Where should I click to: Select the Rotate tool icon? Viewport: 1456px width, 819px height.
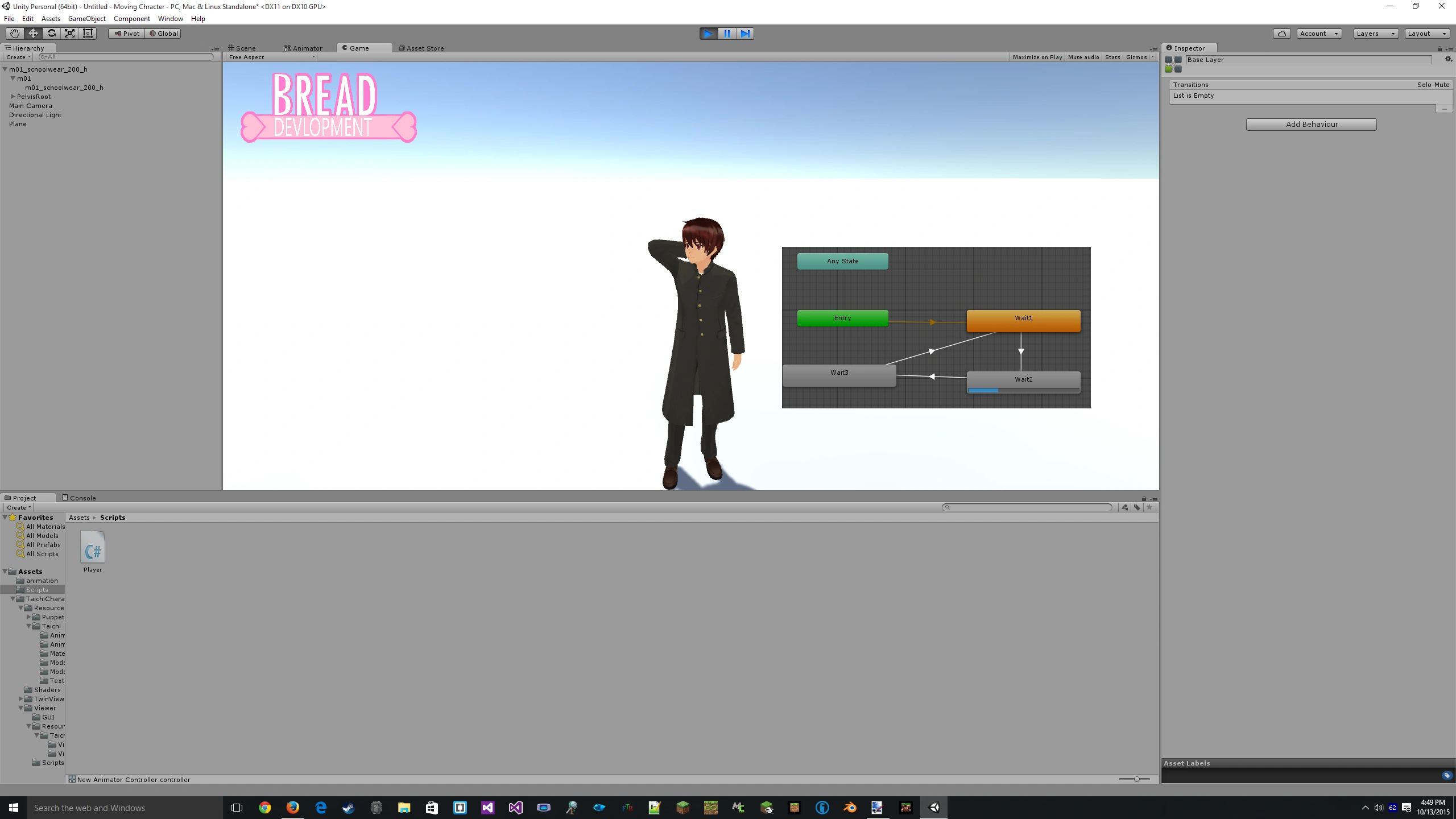coord(51,34)
